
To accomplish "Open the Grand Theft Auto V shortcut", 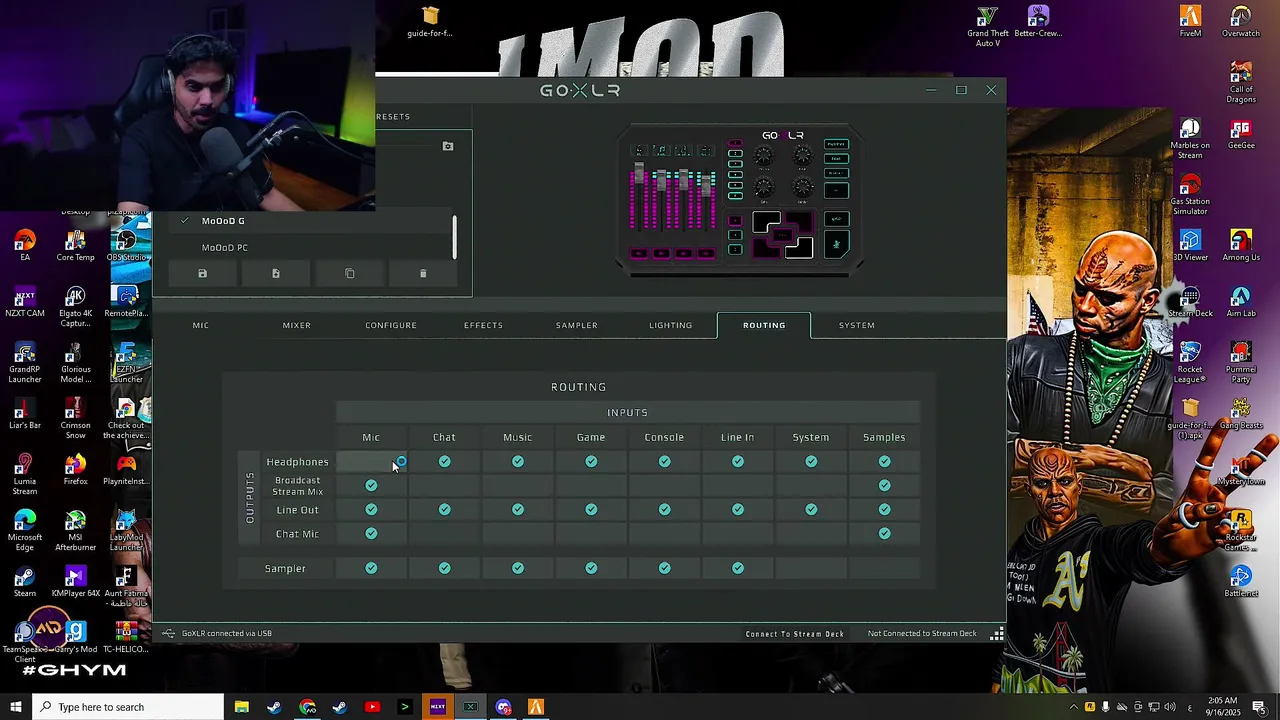I will (987, 26).
